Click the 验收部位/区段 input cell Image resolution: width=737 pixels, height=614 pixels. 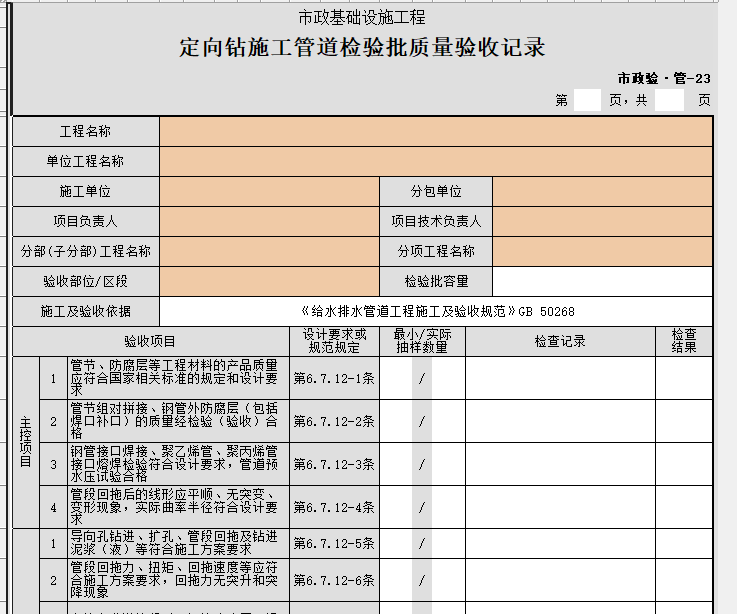(x=268, y=282)
